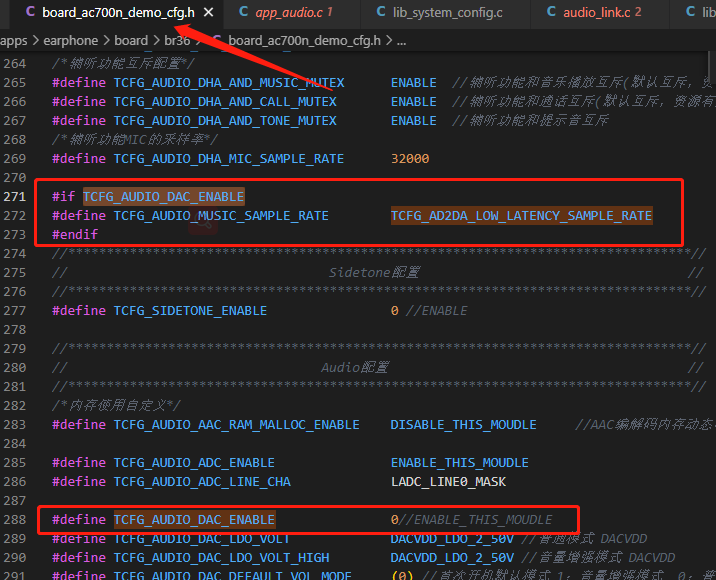Viewport: 716px width, 580px height.
Task: Select the 'br36' breadcrumb segment
Action: (177, 41)
